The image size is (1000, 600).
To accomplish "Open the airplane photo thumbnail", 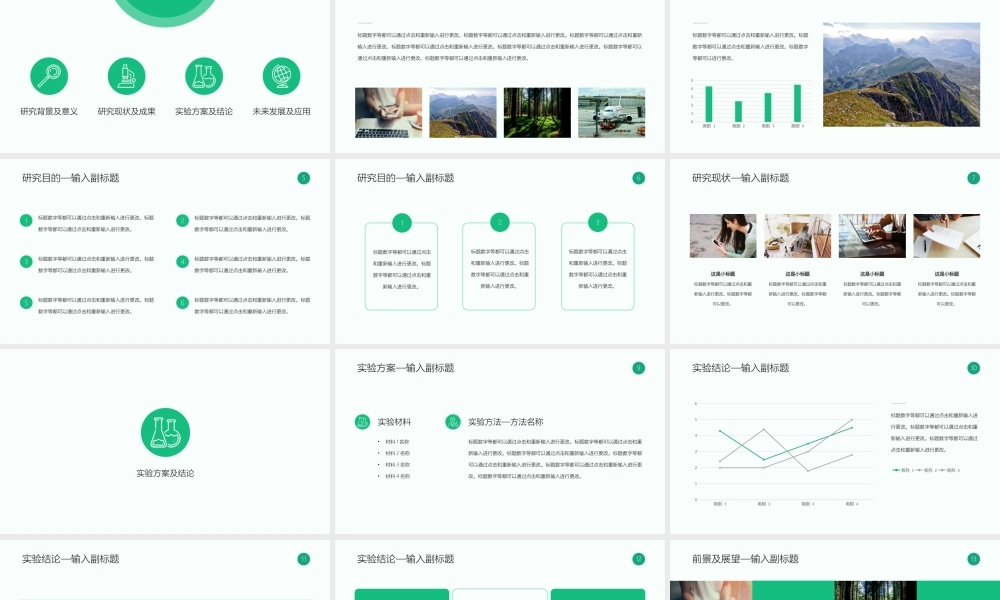I will (x=611, y=113).
